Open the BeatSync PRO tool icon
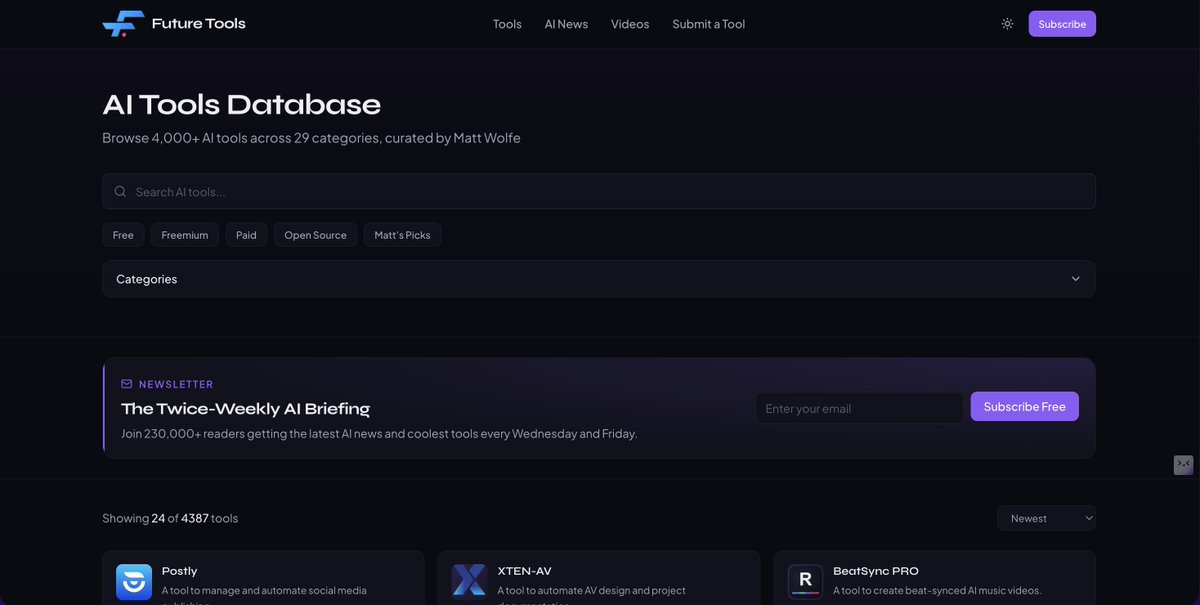This screenshot has height=605, width=1200. pos(805,582)
